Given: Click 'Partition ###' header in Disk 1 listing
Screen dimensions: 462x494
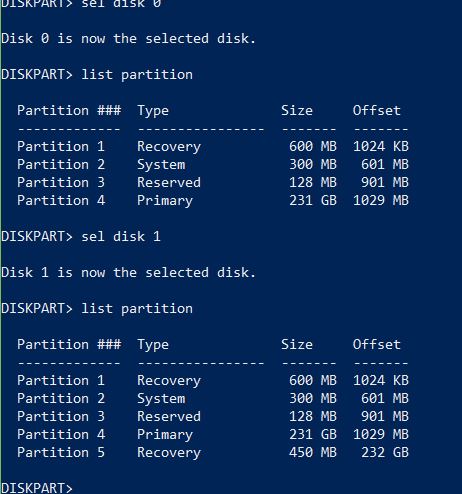Looking at the screenshot, I should [69, 344].
